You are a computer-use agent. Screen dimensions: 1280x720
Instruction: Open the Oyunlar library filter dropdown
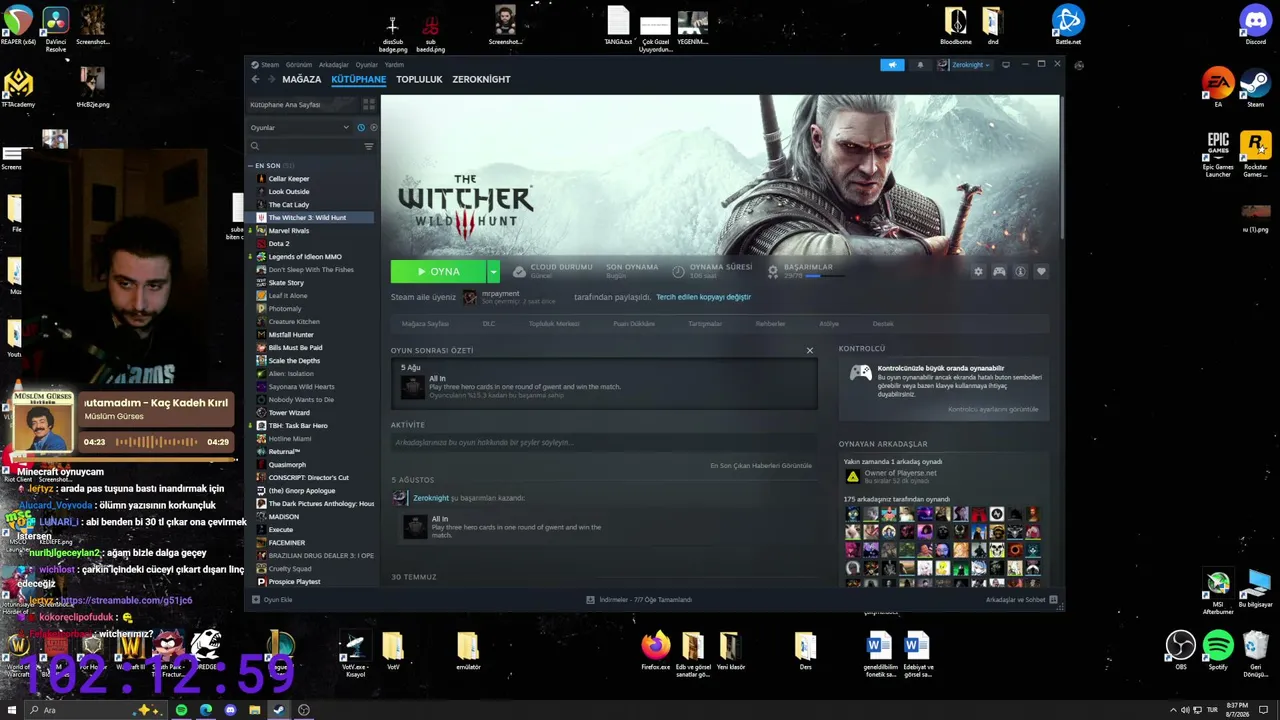300,127
